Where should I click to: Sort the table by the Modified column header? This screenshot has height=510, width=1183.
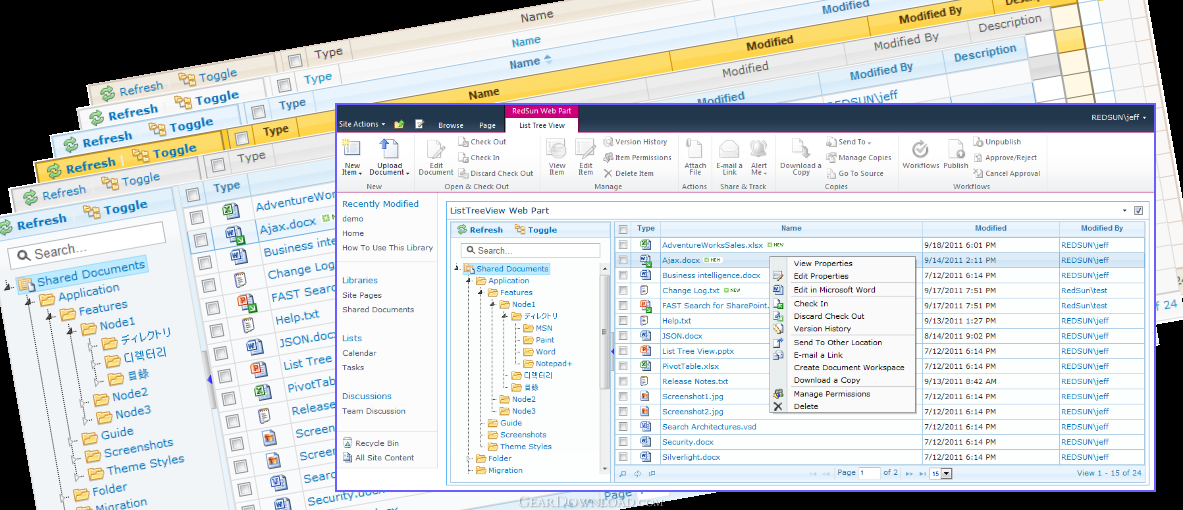pyautogui.click(x=990, y=229)
